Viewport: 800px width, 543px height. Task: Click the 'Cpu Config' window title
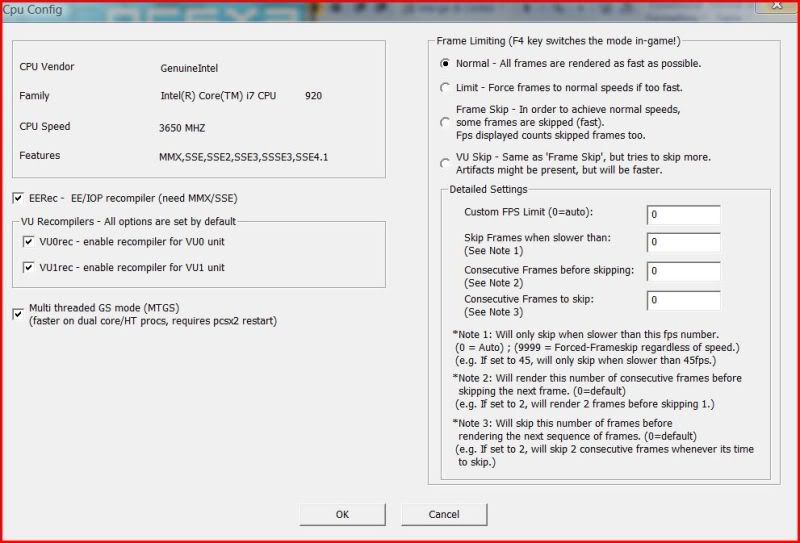32,10
